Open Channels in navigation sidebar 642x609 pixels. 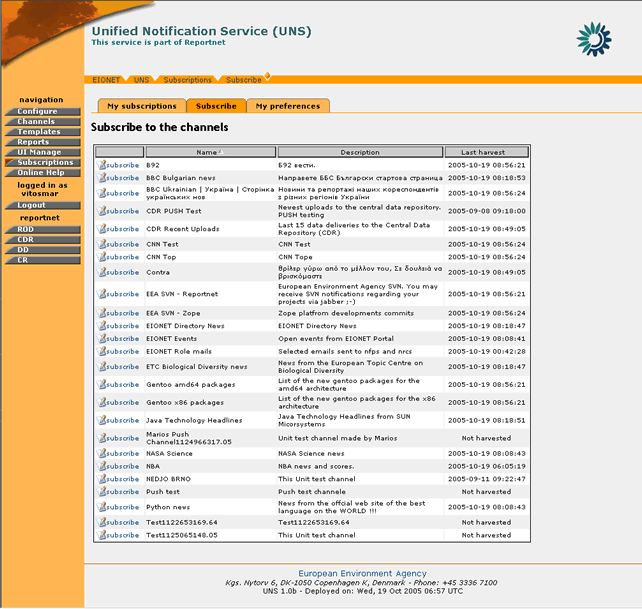point(43,122)
